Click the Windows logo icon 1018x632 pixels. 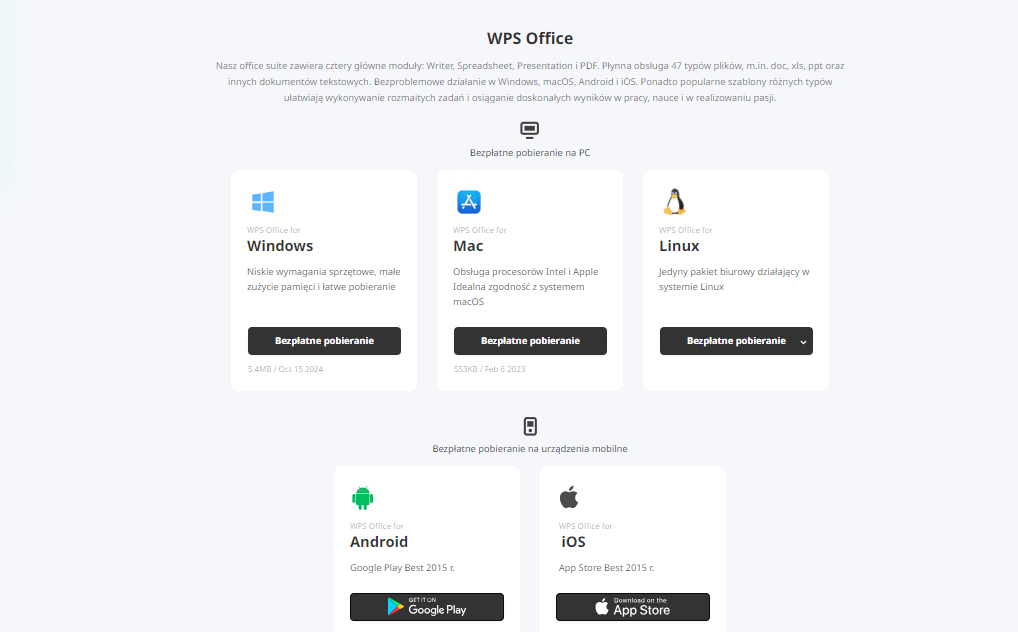click(x=263, y=202)
